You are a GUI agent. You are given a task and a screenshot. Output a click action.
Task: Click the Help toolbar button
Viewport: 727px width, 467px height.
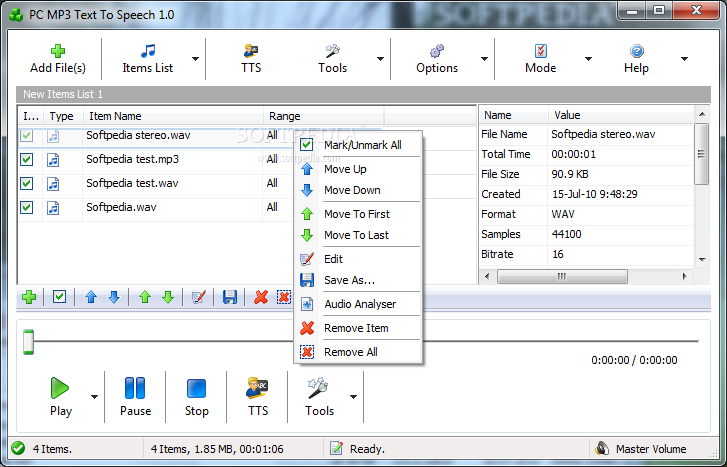pos(636,59)
